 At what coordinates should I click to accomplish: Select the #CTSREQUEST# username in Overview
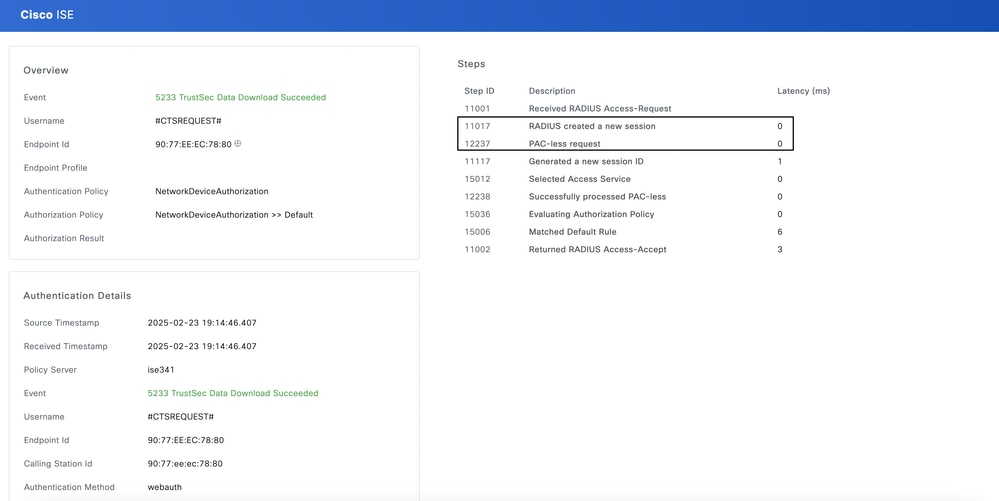point(188,121)
